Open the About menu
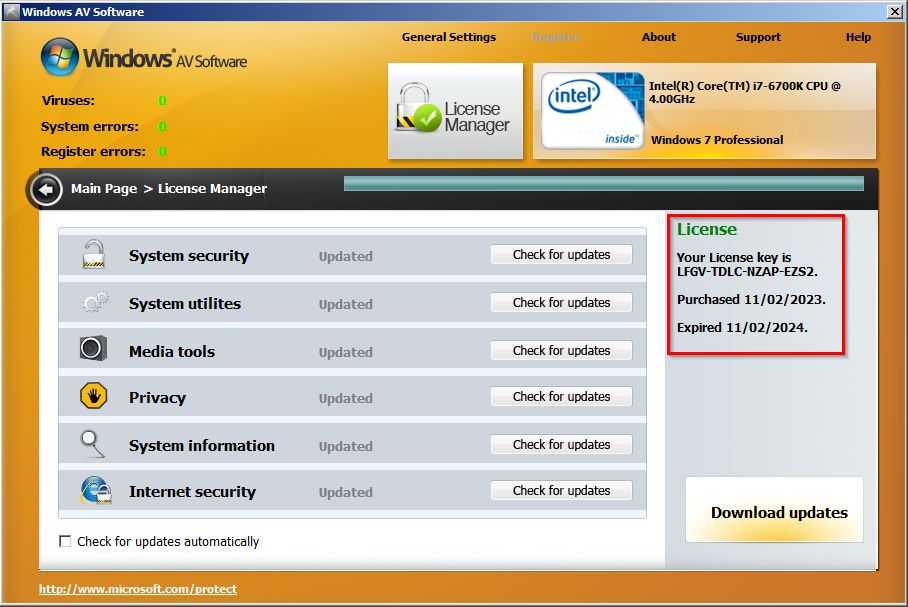 pyautogui.click(x=659, y=37)
